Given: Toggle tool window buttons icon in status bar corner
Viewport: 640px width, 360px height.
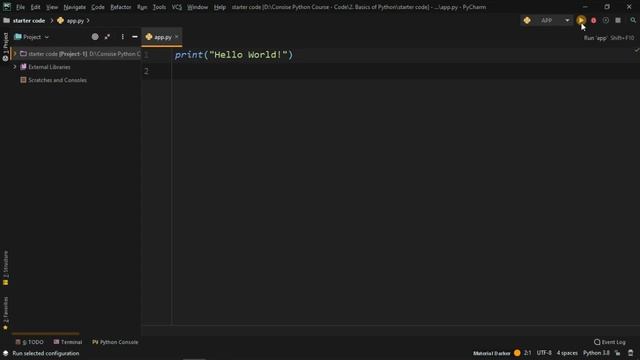Looking at the screenshot, I should (x=5, y=353).
